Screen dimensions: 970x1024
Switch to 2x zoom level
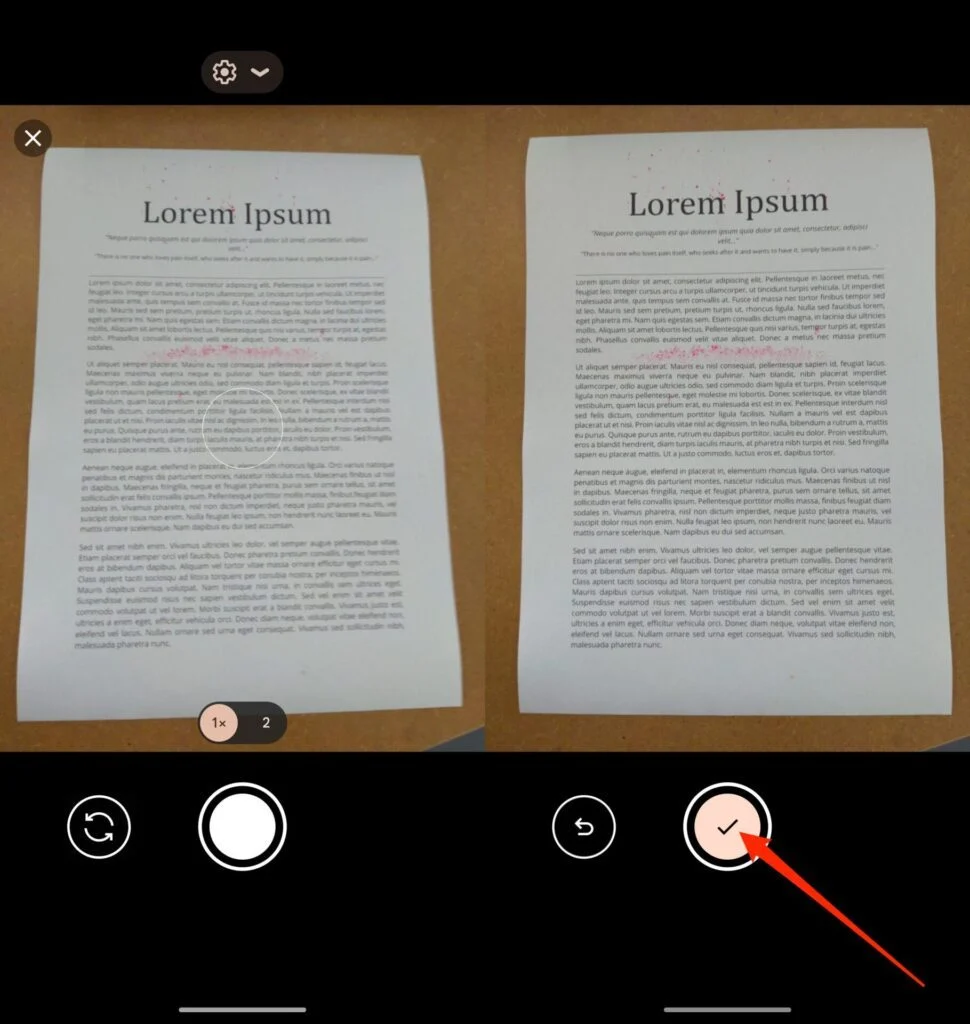point(266,723)
